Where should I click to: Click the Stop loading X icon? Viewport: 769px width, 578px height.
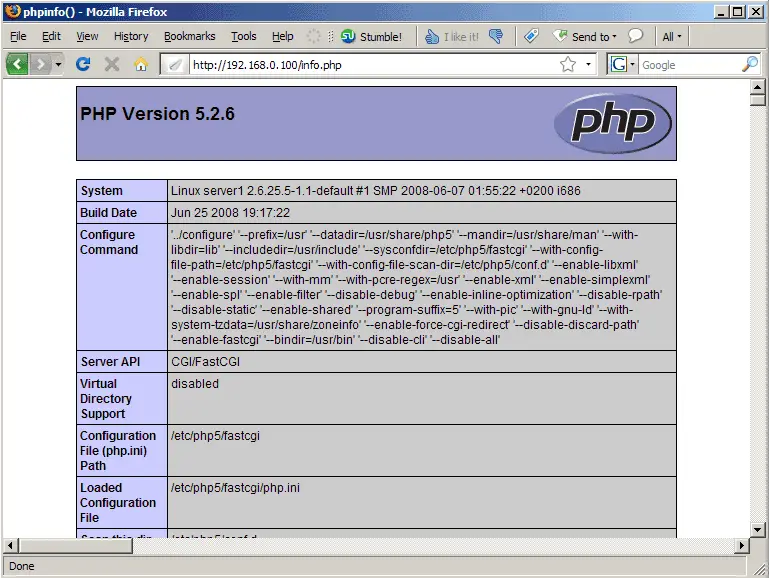coord(112,64)
